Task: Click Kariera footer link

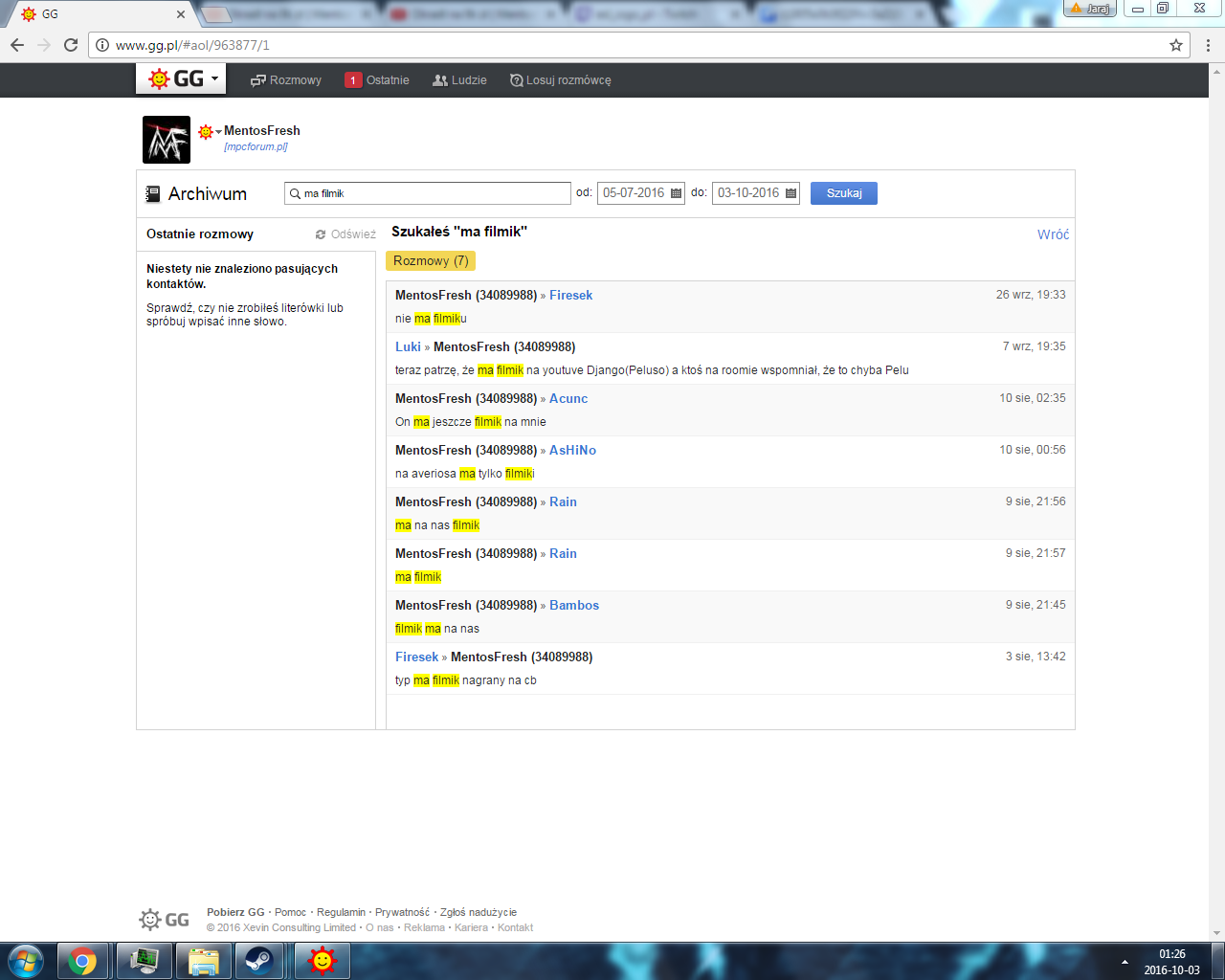Action: point(471,927)
